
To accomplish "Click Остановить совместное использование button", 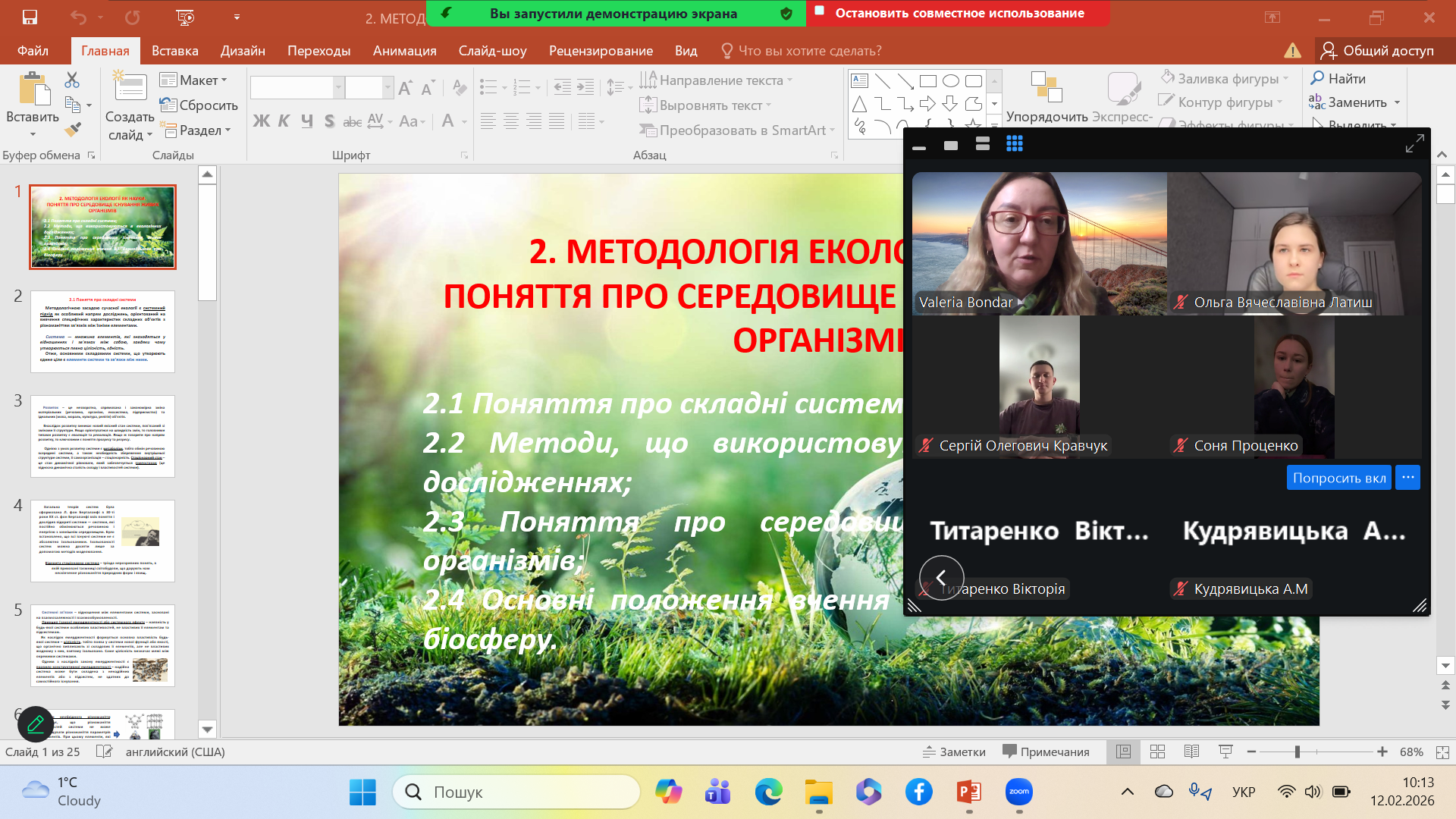I will (959, 13).
